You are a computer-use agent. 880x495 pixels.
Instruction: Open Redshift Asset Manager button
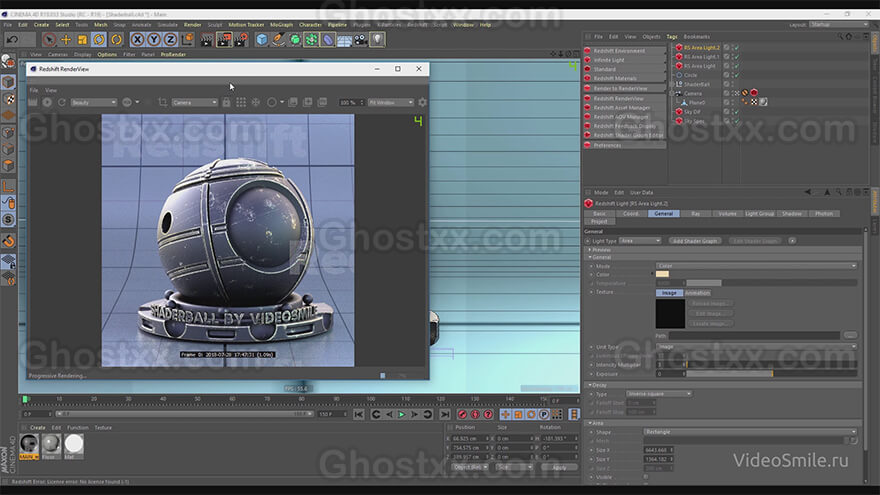pyautogui.click(x=625, y=107)
